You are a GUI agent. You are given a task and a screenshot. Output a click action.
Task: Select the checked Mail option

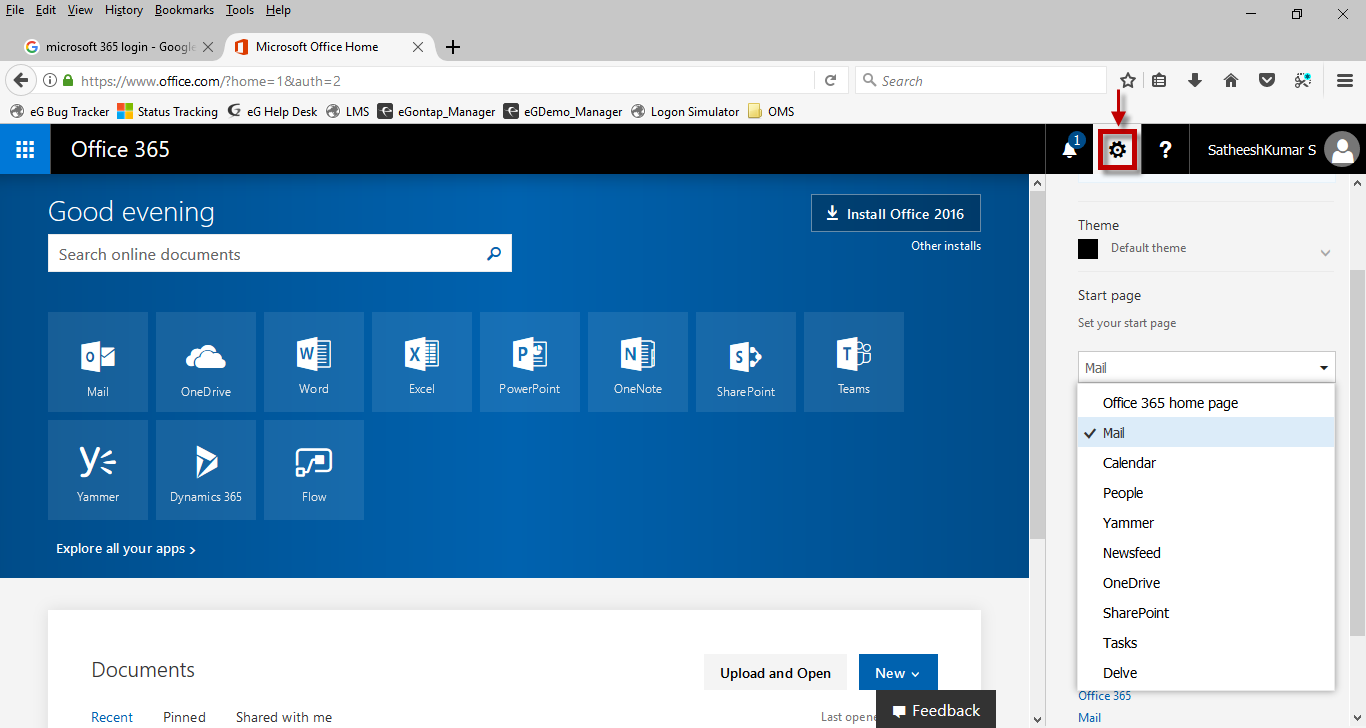point(1206,433)
